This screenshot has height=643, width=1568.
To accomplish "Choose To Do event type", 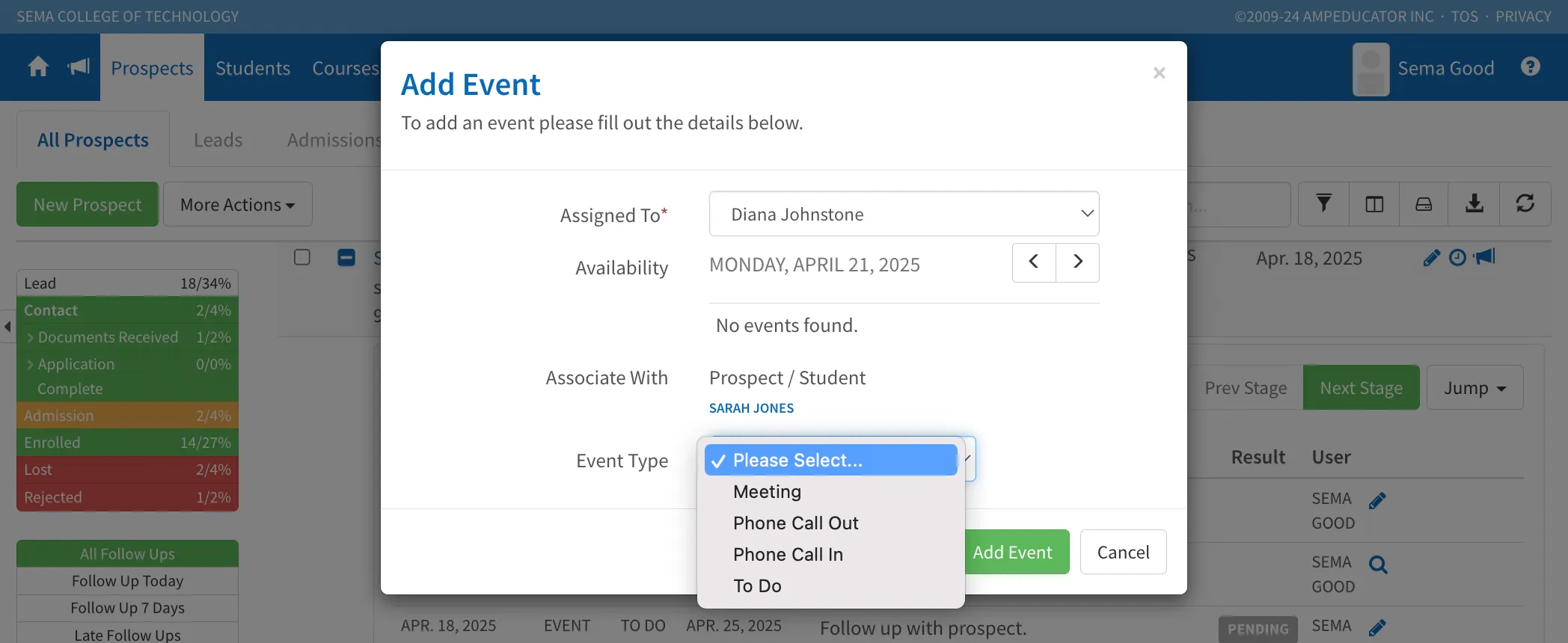I will click(830, 586).
